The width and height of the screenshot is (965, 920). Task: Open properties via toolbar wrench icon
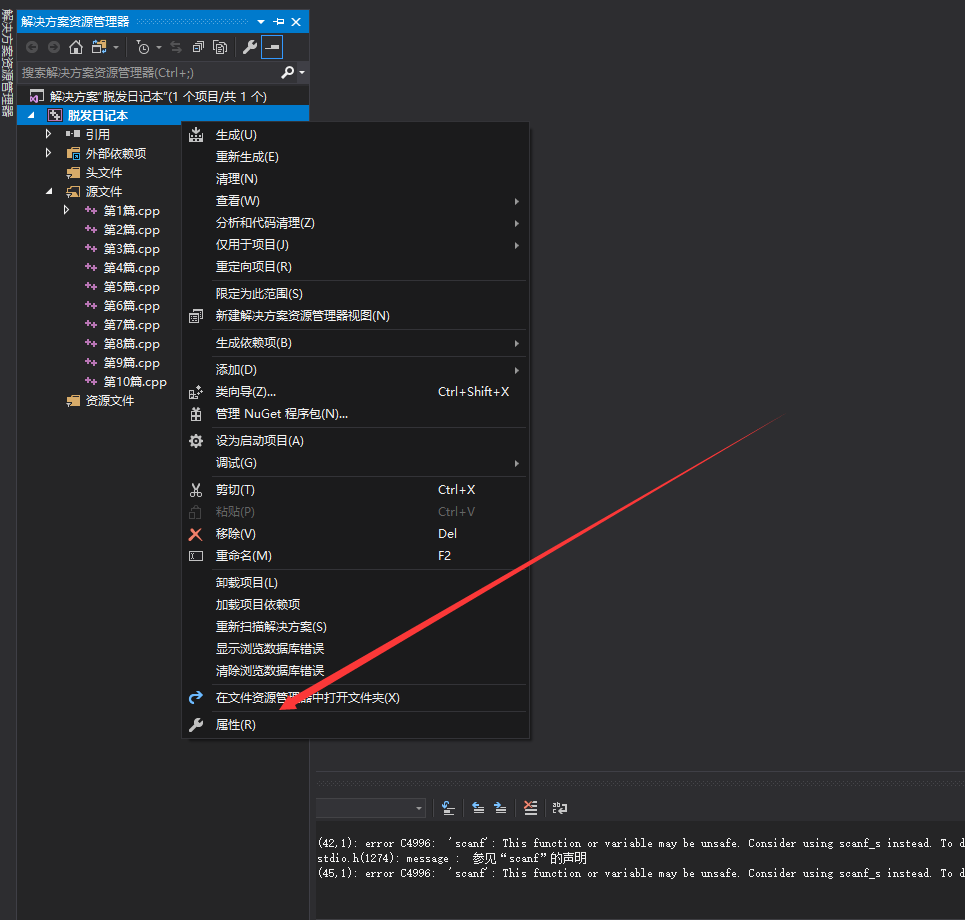pos(250,47)
